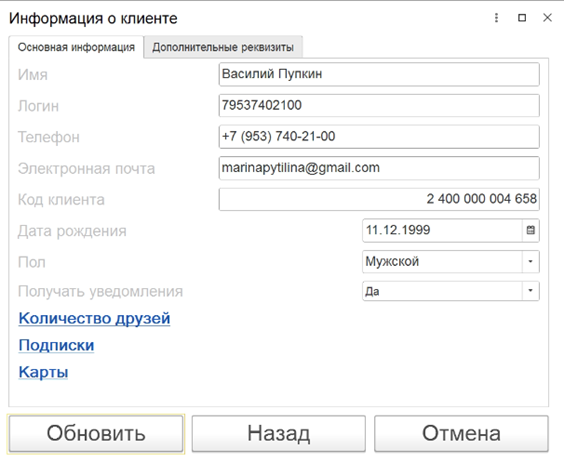Screen dimensions: 564x462
Task: Click the Дата рождения label
Action: tap(72, 231)
